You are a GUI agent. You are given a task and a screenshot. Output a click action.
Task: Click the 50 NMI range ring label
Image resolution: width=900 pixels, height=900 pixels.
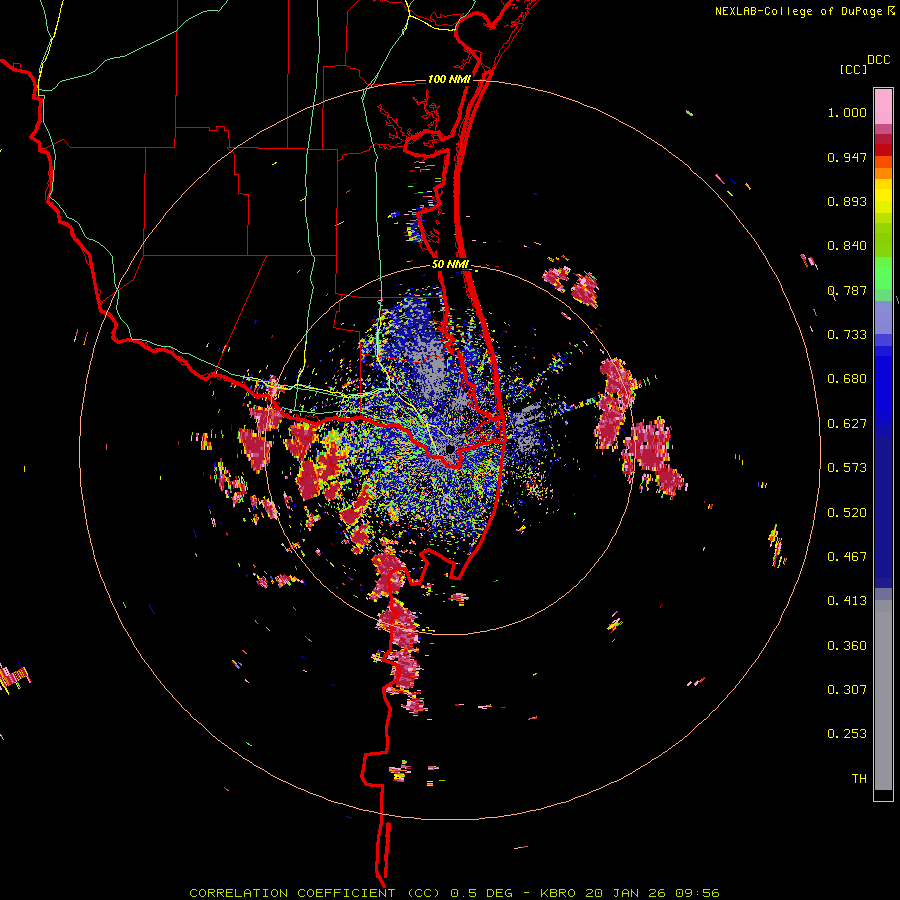(x=451, y=264)
